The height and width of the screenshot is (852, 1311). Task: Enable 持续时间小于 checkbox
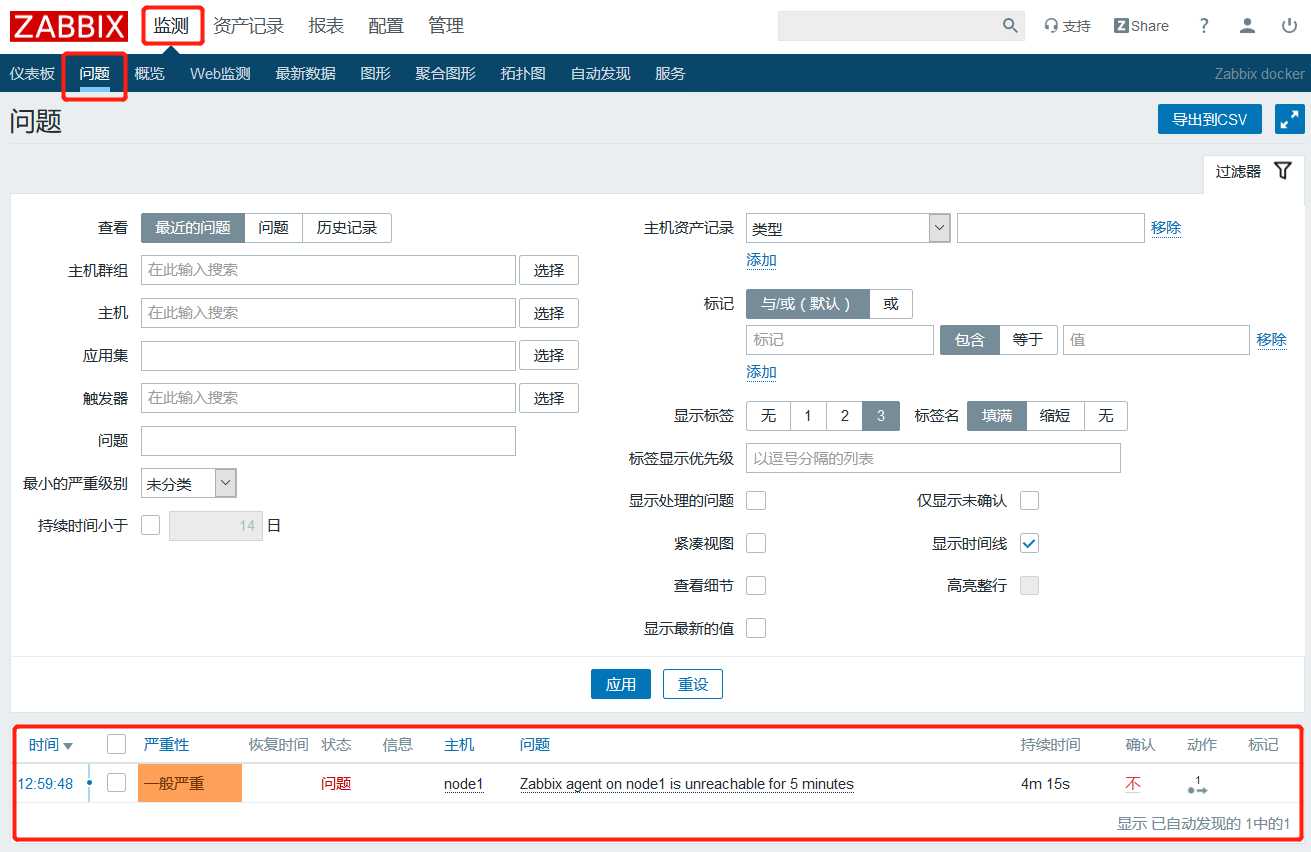[150, 525]
